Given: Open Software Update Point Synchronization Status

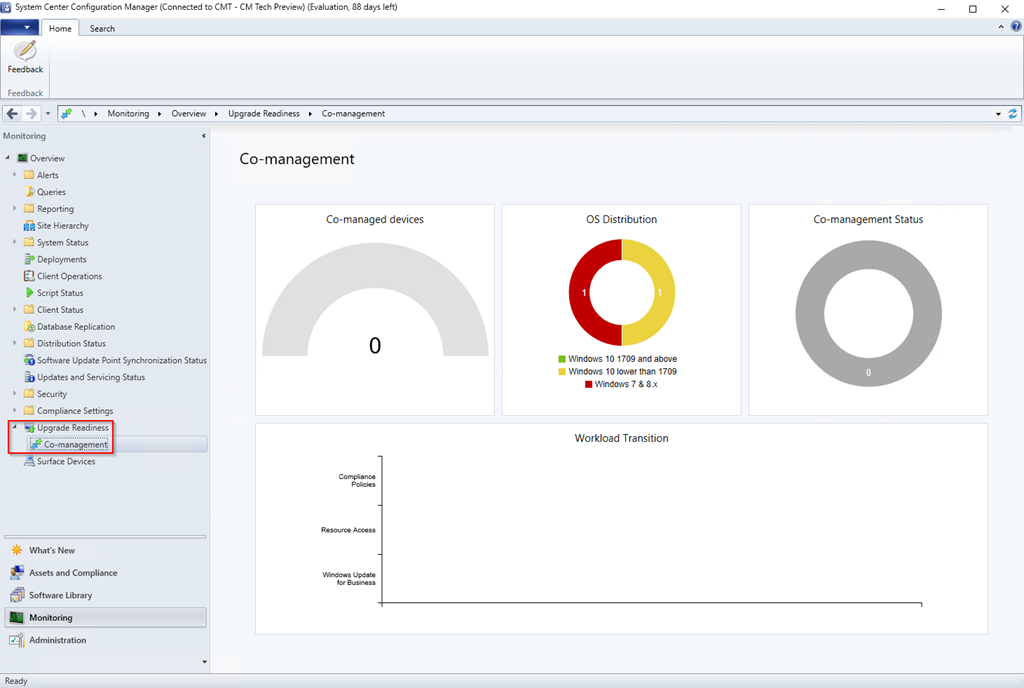Looking at the screenshot, I should click(121, 360).
